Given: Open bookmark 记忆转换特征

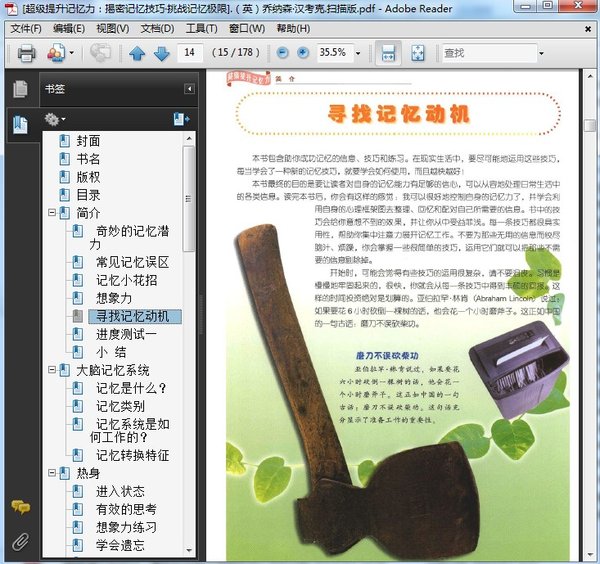Looking at the screenshot, I should pyautogui.click(x=132, y=455).
